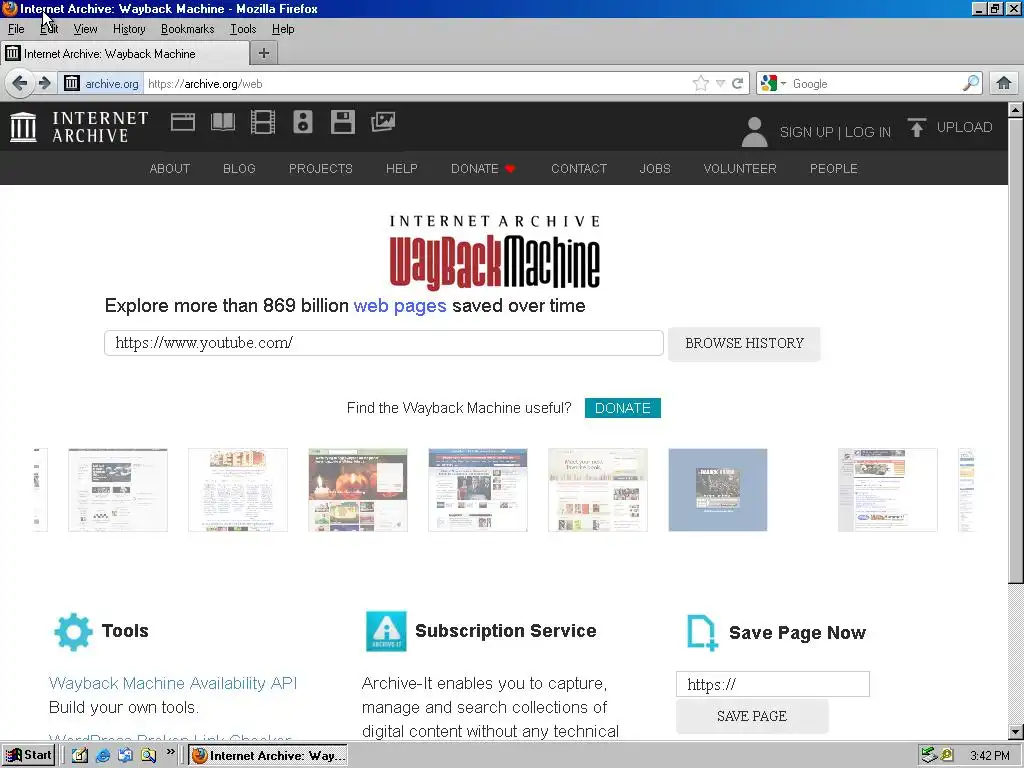Click the Tools gear icon
1024x768 pixels.
73,632
